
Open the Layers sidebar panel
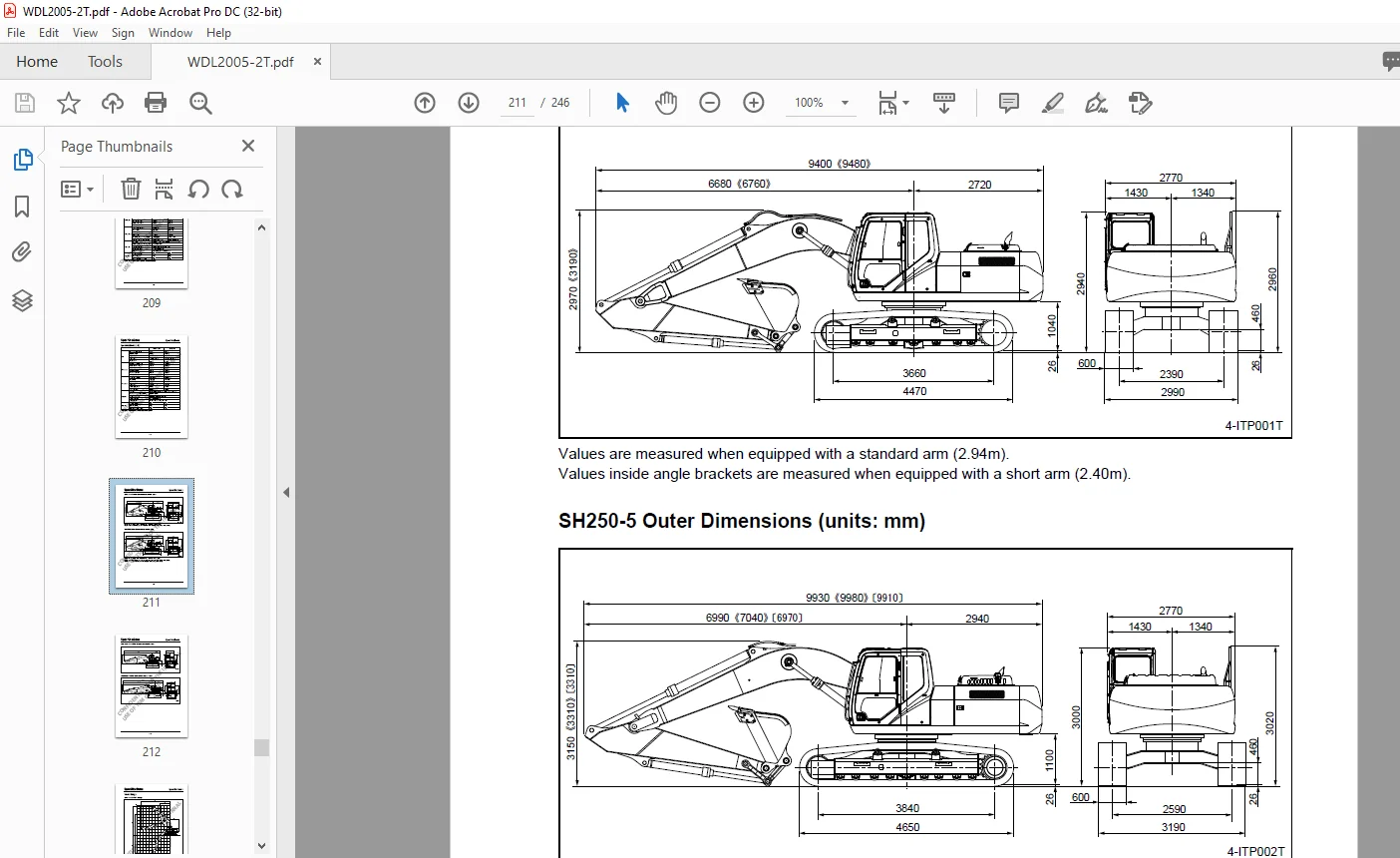coord(22,300)
